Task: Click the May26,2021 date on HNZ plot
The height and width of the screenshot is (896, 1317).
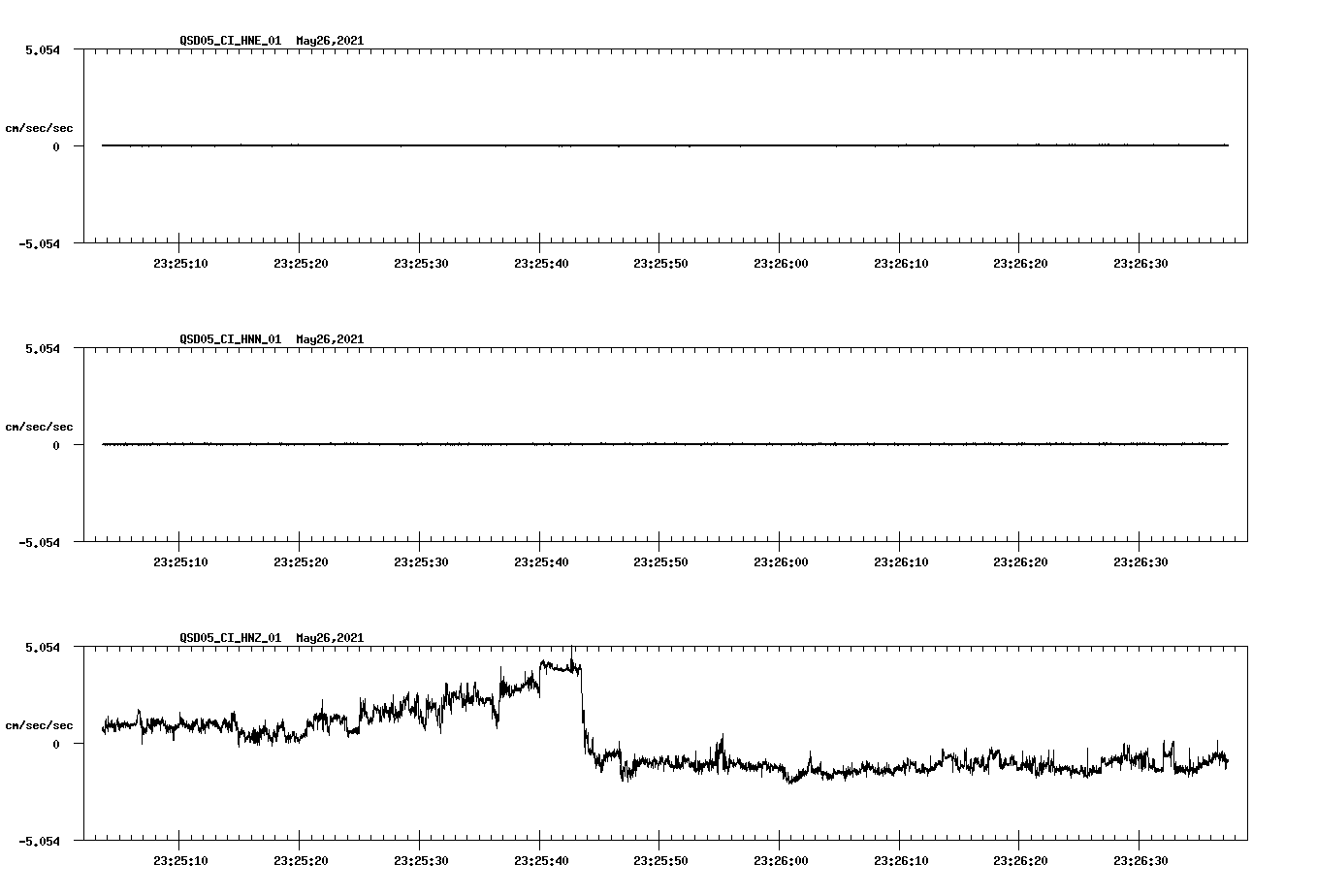Action: coord(330,638)
